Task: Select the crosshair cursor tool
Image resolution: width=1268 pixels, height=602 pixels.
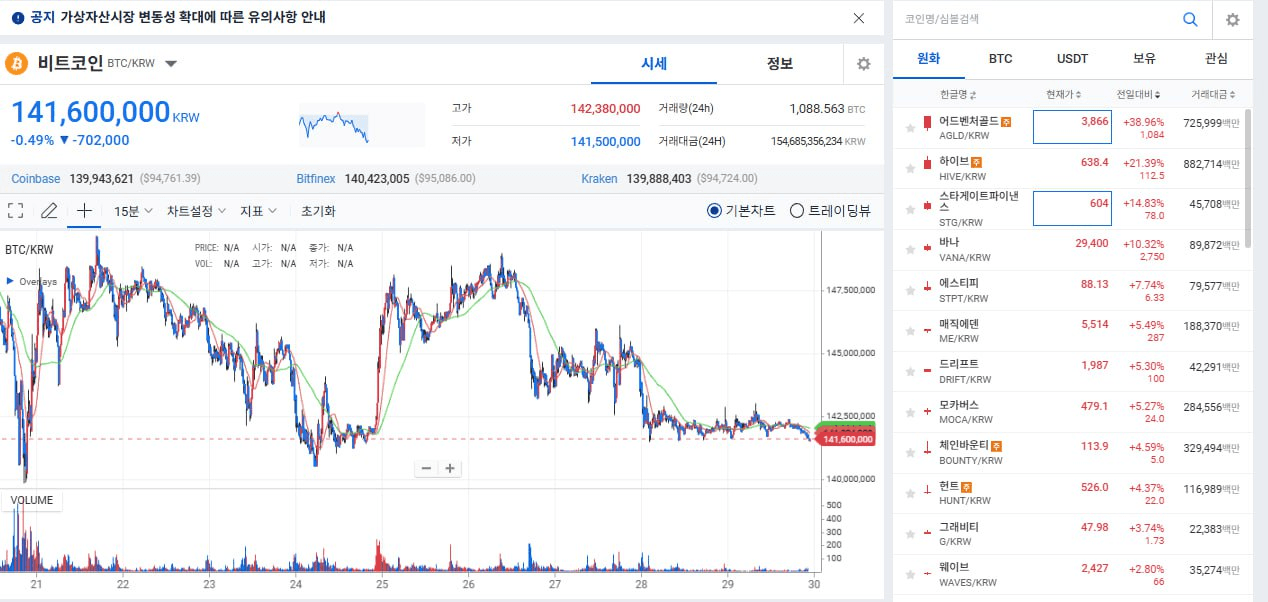Action: tap(85, 211)
